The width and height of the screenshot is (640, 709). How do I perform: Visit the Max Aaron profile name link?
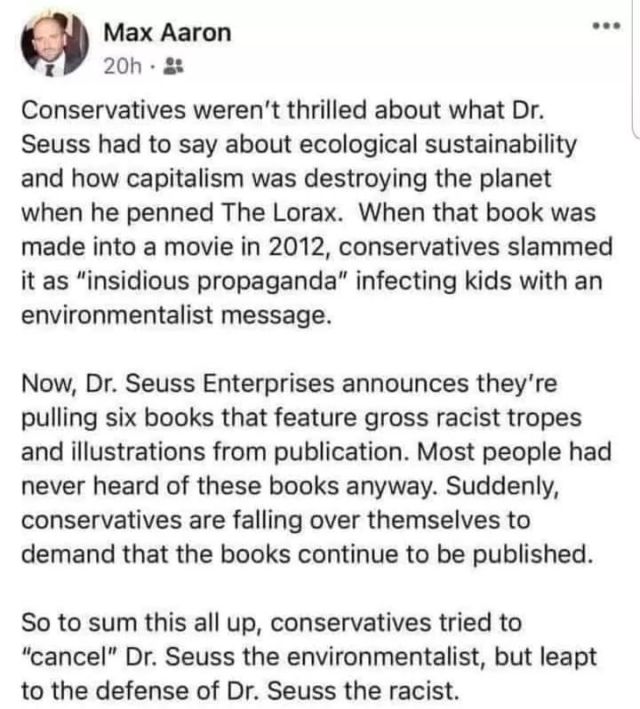(x=167, y=33)
